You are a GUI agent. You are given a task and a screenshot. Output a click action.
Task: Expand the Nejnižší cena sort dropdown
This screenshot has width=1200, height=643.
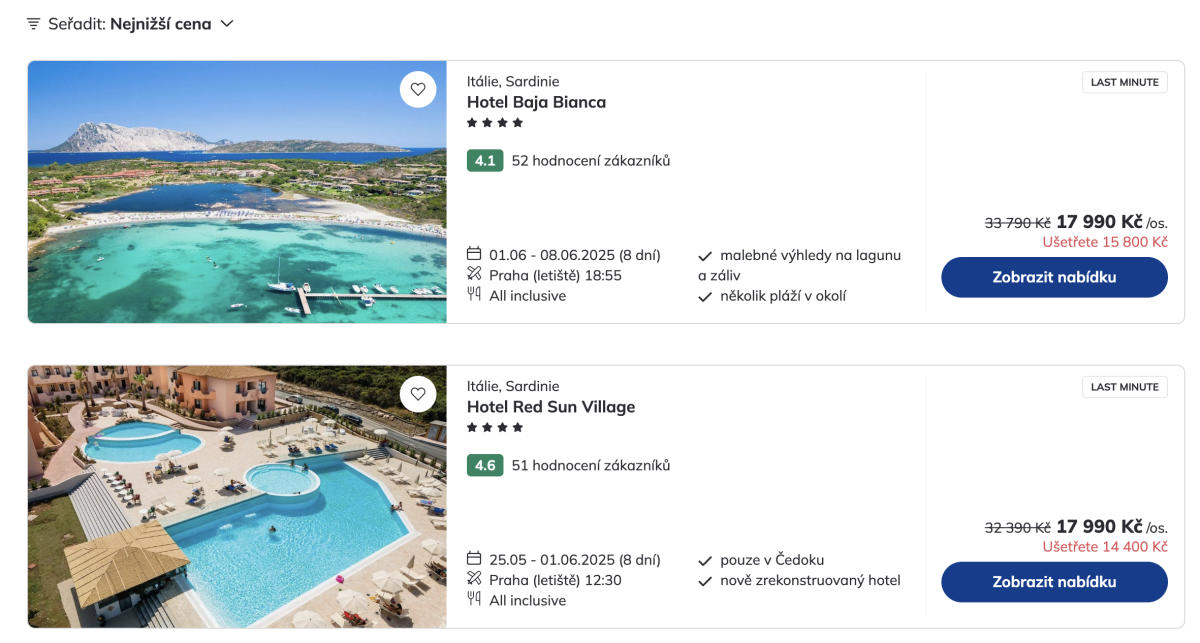coord(160,24)
